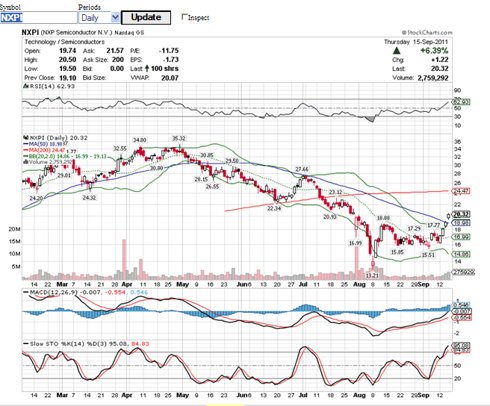This screenshot has height=406, width=490.
Task: Click the 22.34 June low price label
Action: coord(274,208)
